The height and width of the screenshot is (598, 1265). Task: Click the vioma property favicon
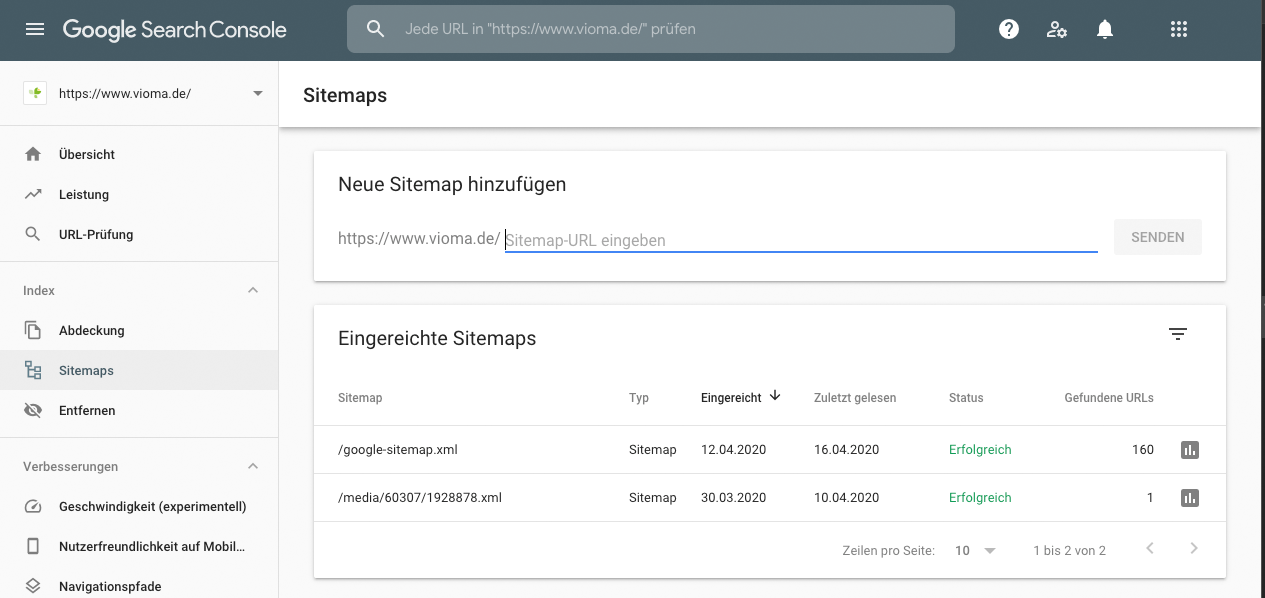(x=35, y=93)
